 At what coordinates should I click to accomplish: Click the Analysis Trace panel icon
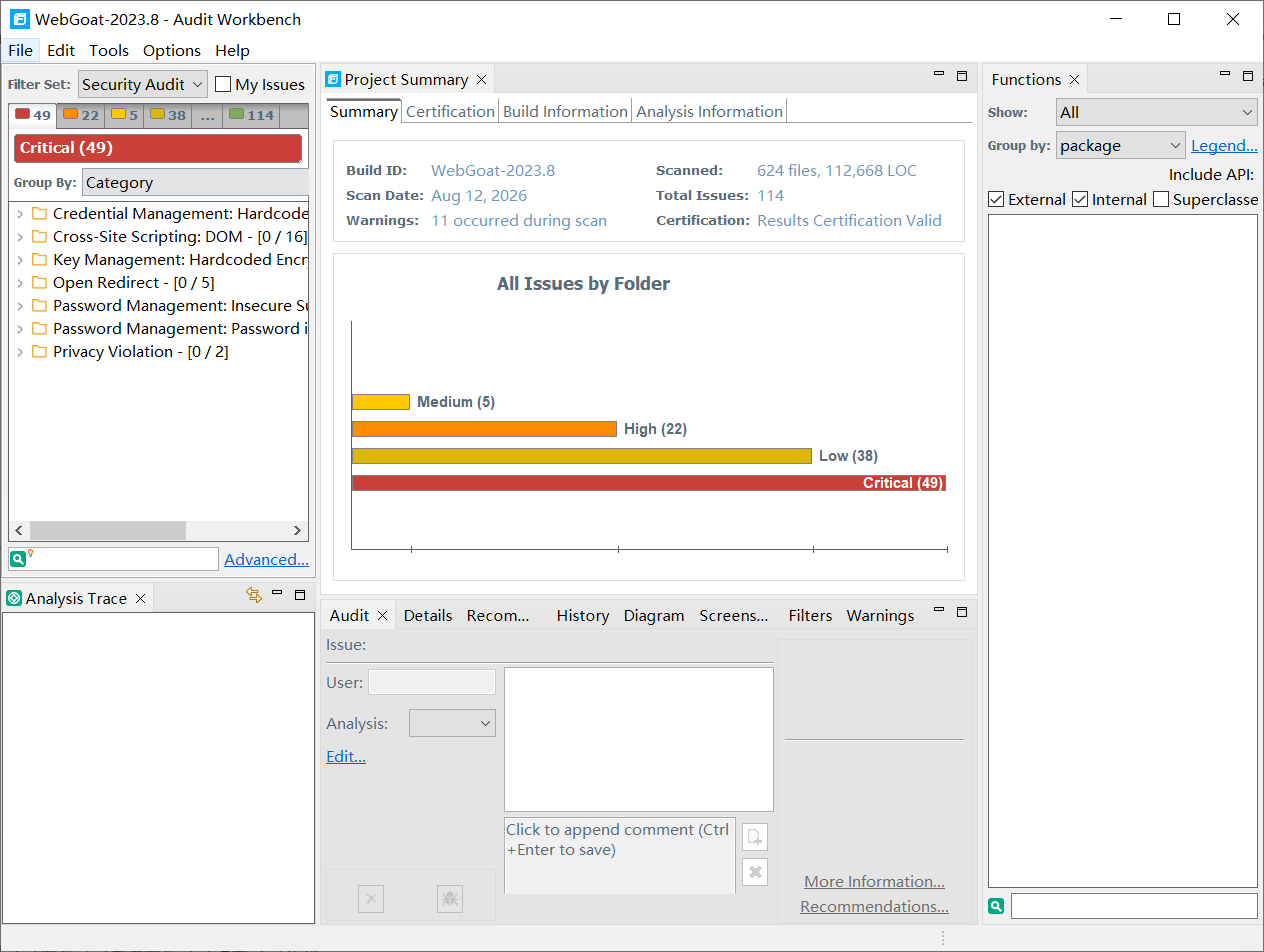pos(14,598)
